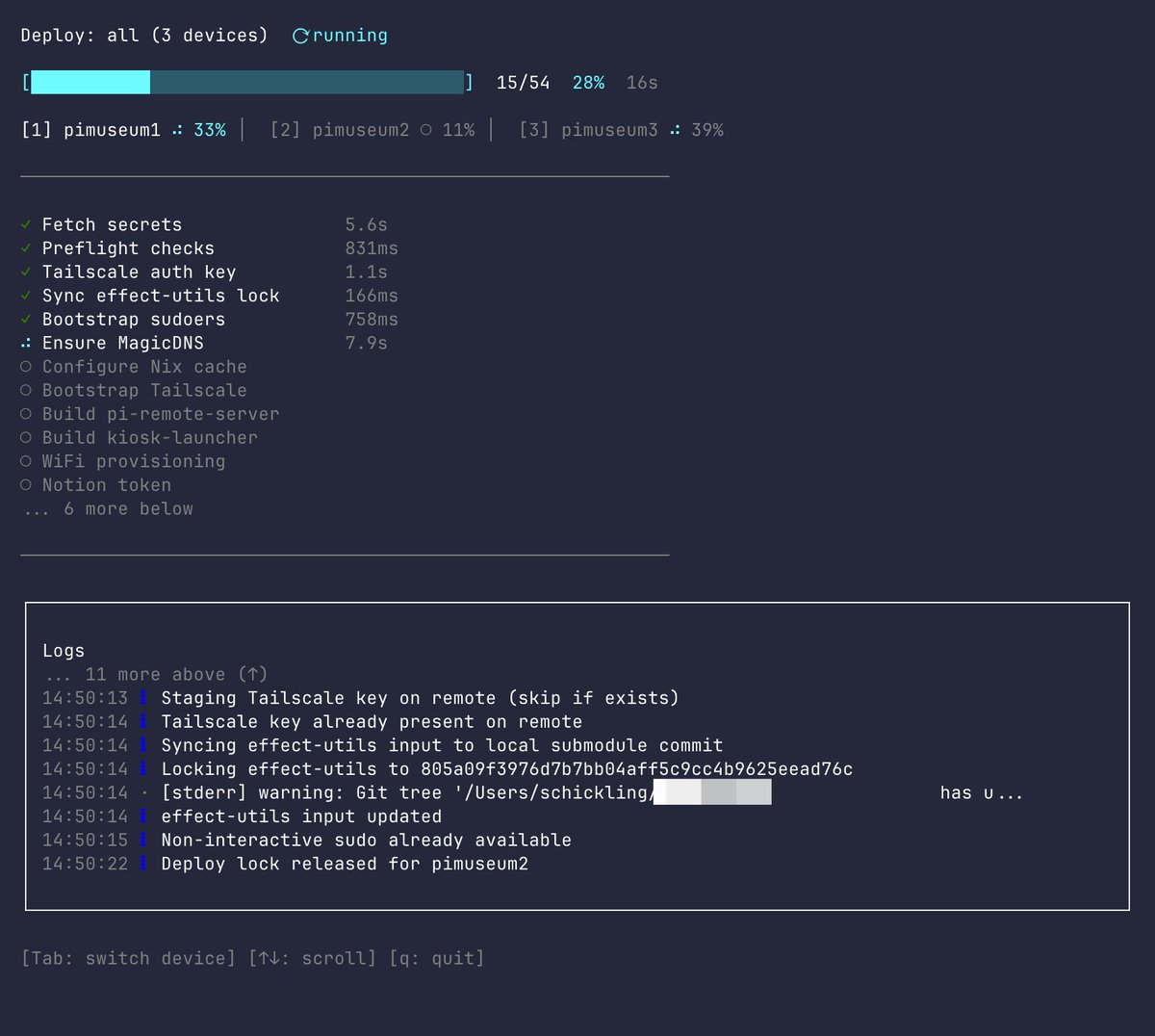Expand the '11 more above' logs indicator
Image resolution: width=1155 pixels, height=1036 pixels.
click(x=155, y=675)
